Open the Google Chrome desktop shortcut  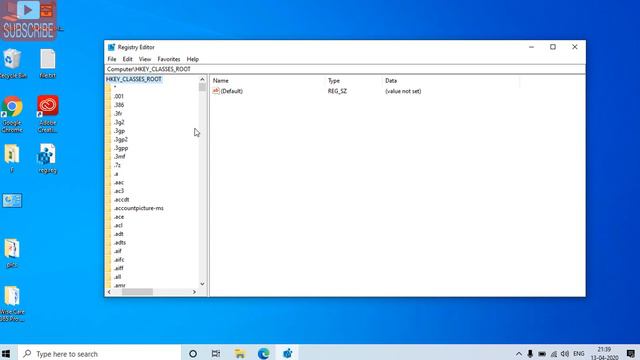point(12,114)
